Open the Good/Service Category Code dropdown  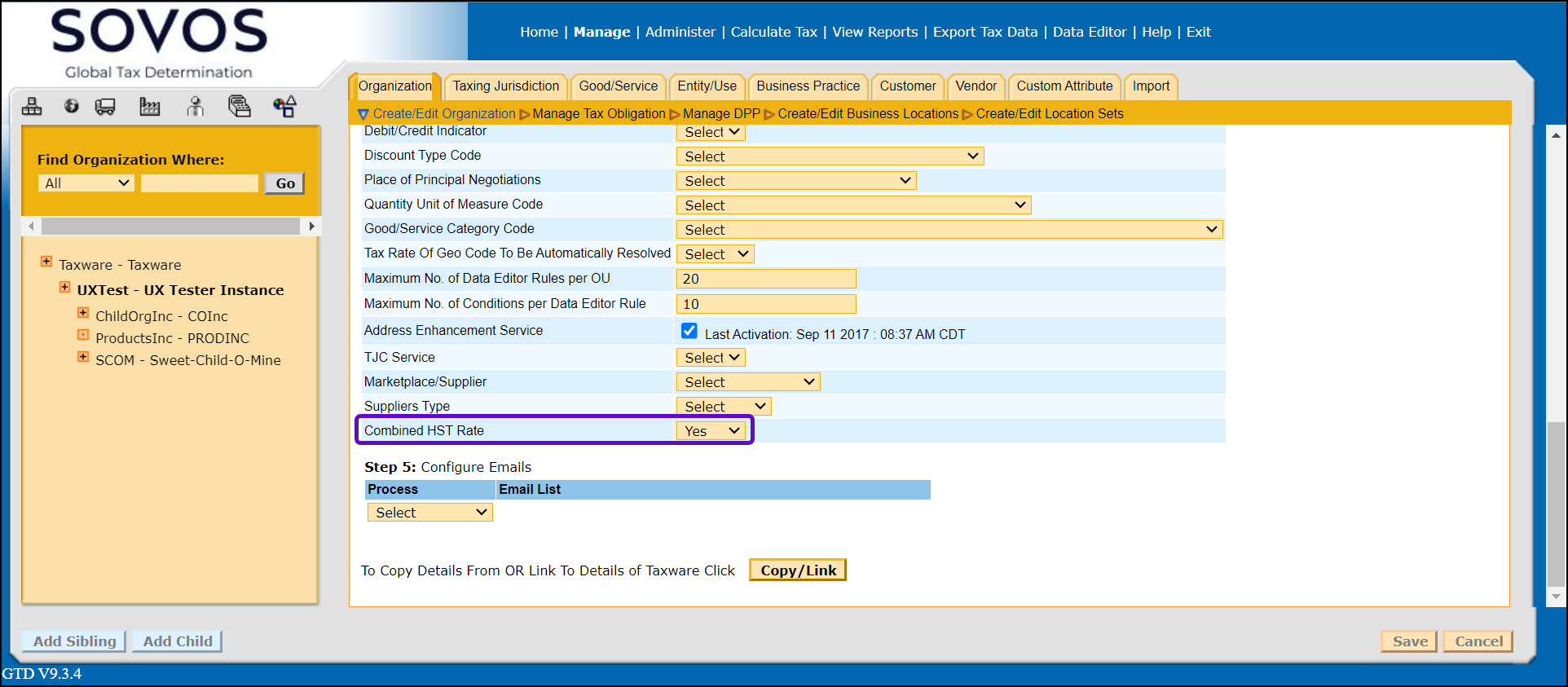949,230
